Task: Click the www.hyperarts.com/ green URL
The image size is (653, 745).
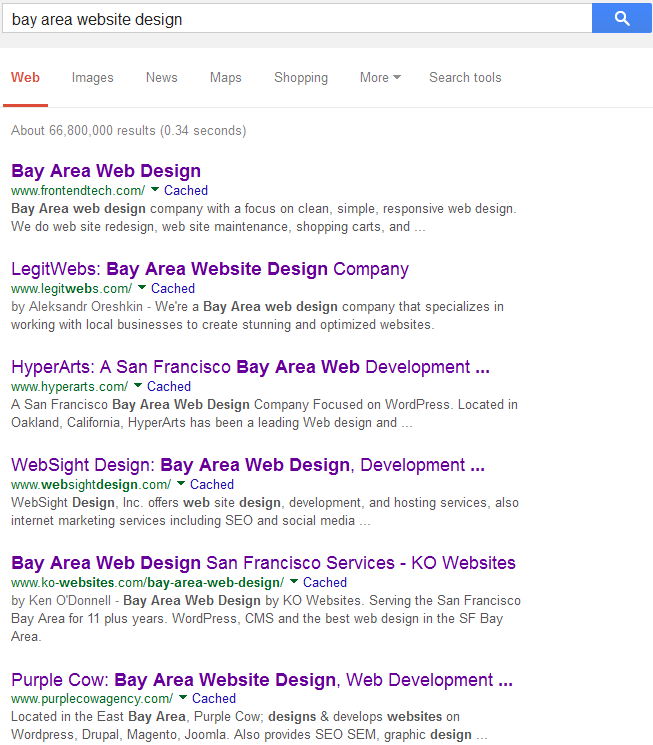Action: tap(69, 386)
